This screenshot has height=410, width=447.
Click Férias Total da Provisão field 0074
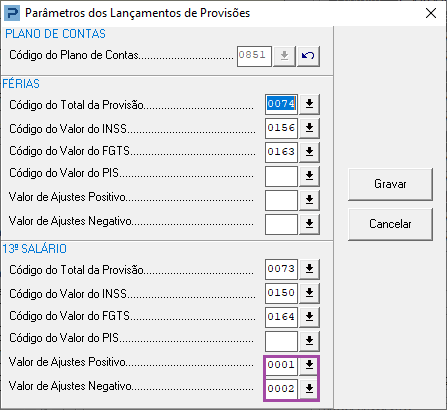(281, 104)
